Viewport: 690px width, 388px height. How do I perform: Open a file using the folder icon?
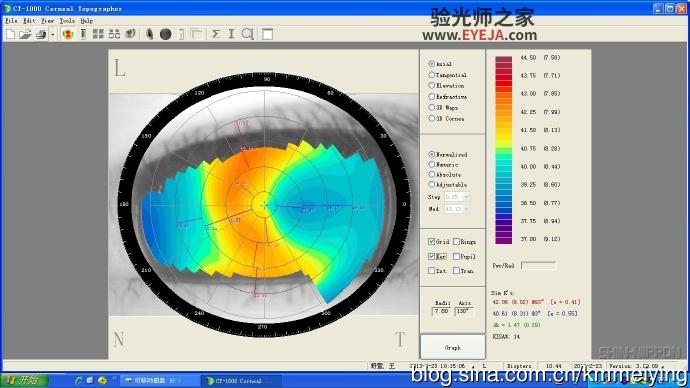pyautogui.click(x=25, y=34)
